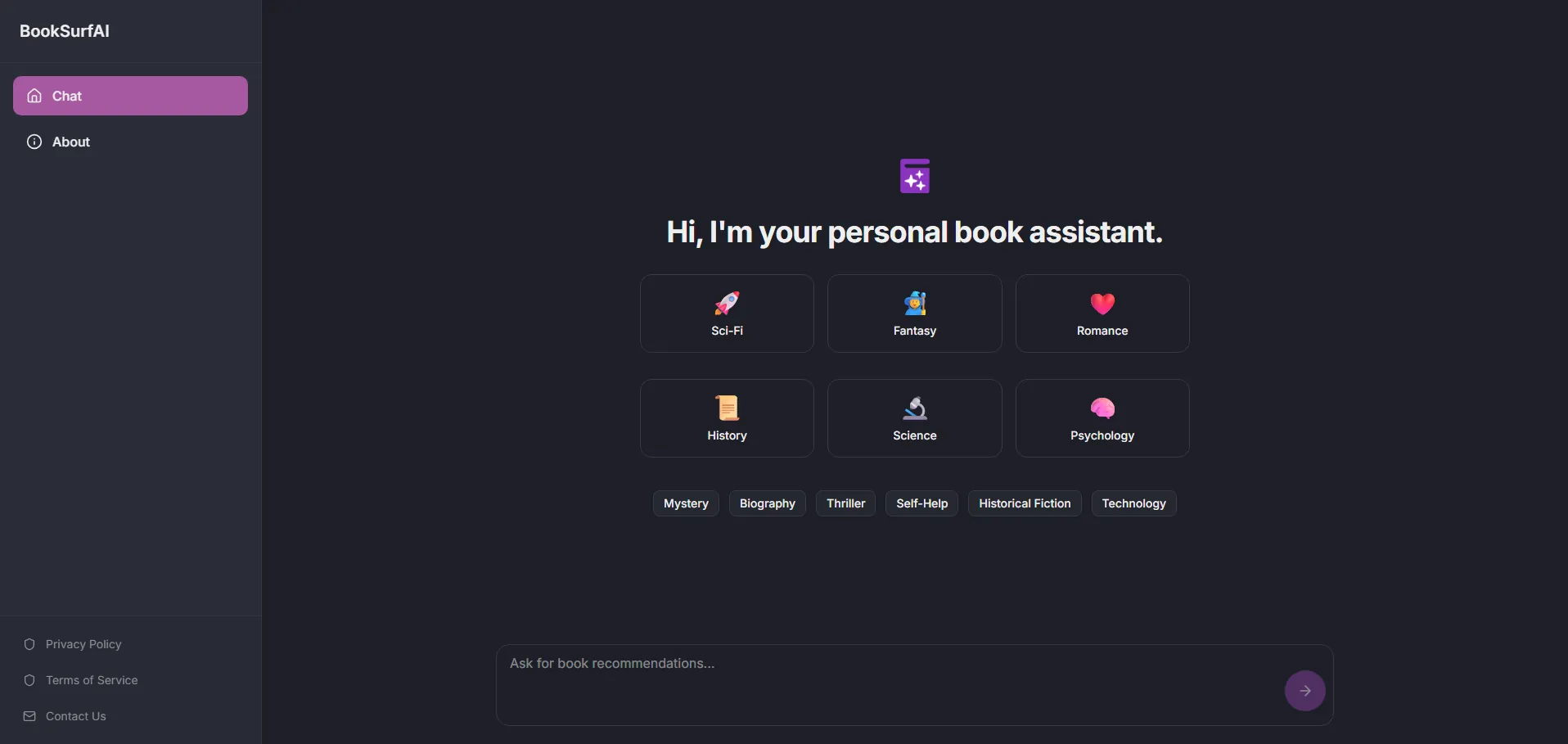Choose the Historical Fiction tag
Screen dimensions: 1568x744
[1025, 503]
